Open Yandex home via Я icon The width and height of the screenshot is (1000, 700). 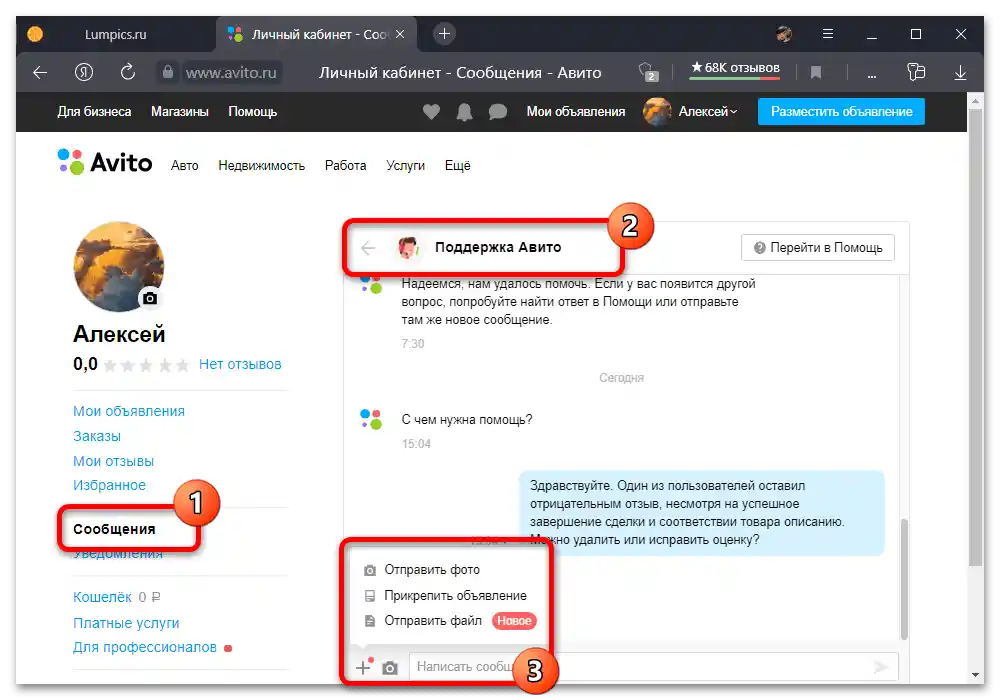84,73
